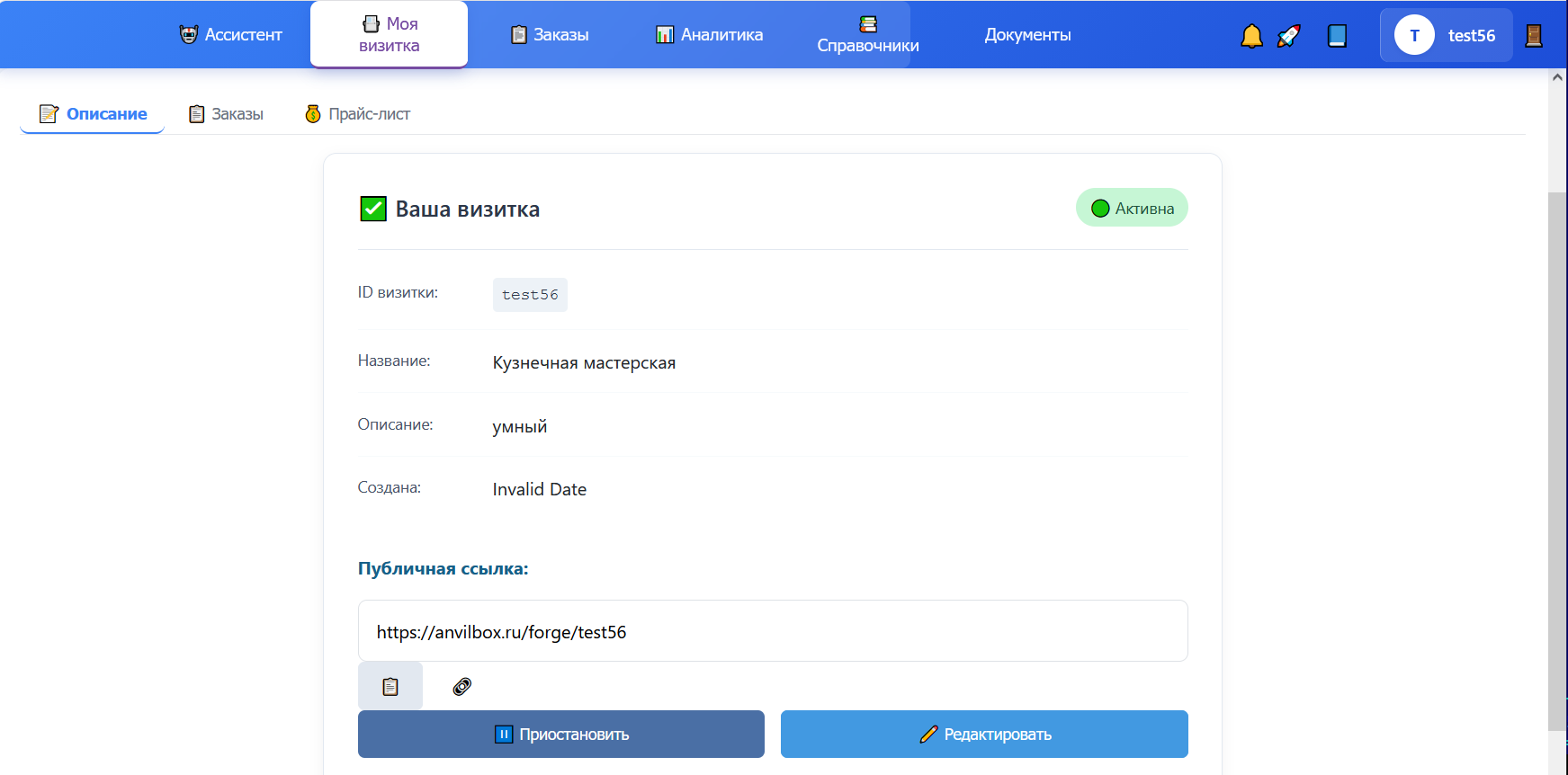The width and height of the screenshot is (1568, 775).
Task: Click the Ваша визитка heading
Action: point(468,209)
